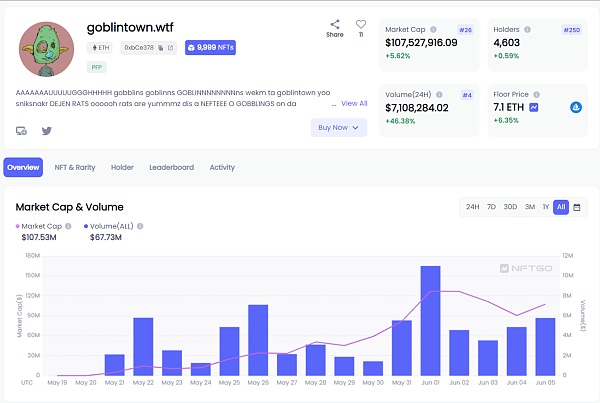The width and height of the screenshot is (600, 403).
Task: Click the 7.1 ETH floor price value
Action: 509,108
